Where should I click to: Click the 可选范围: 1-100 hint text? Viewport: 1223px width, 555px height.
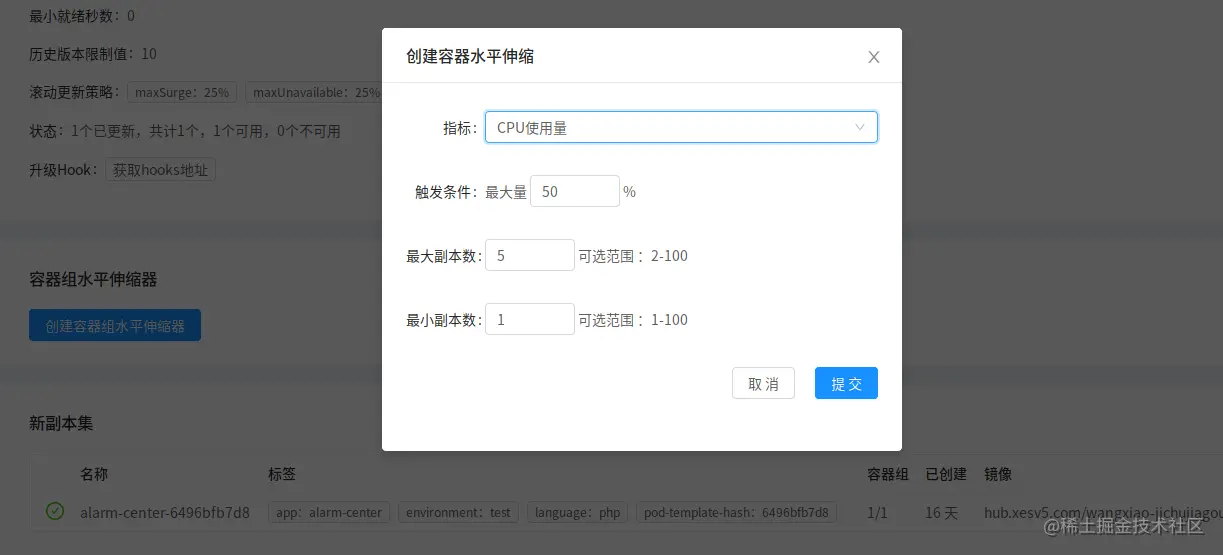(633, 319)
